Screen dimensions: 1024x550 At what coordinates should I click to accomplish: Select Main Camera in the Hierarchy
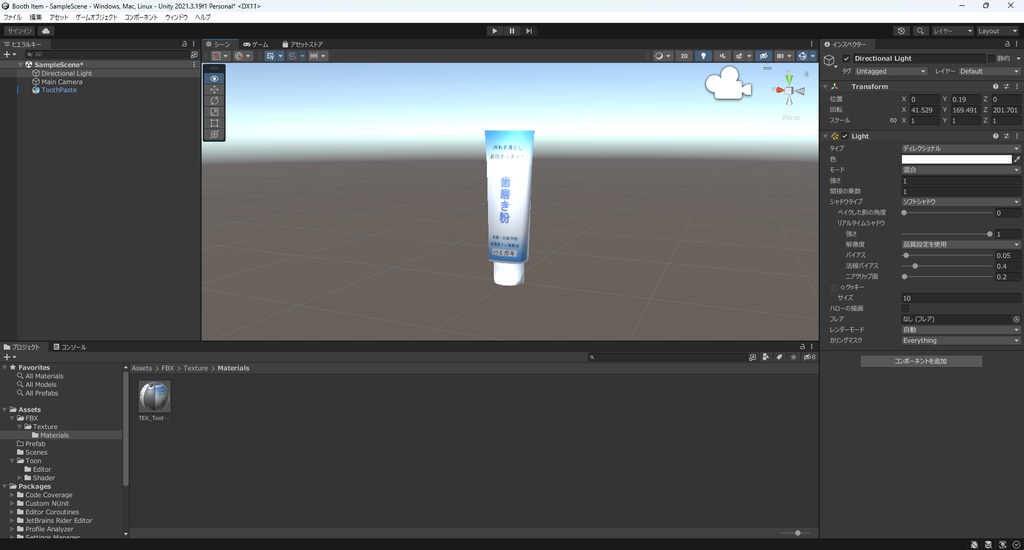62,82
